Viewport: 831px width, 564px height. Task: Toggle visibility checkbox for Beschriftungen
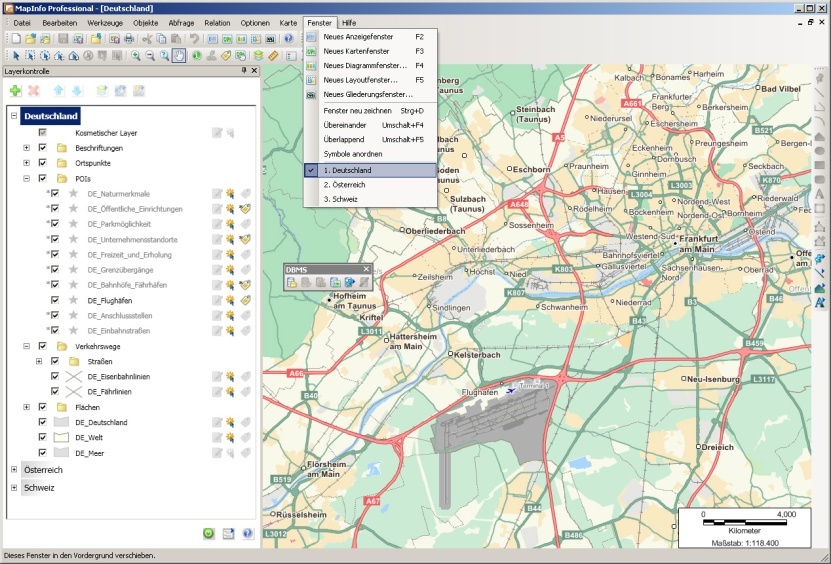[42, 148]
